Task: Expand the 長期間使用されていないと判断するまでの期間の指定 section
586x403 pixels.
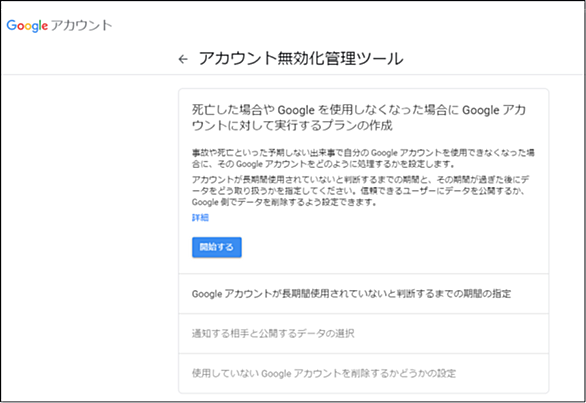Action: [x=363, y=293]
